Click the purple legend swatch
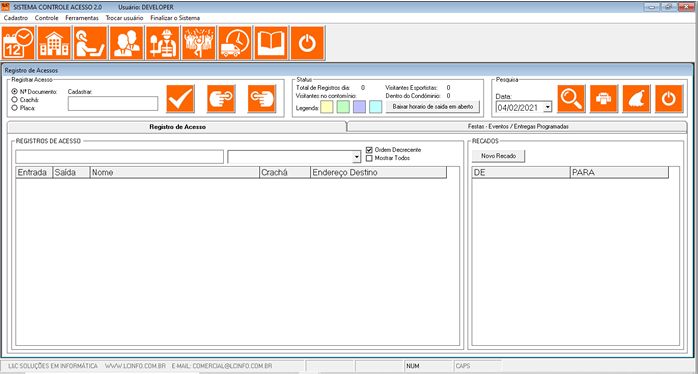 coord(359,107)
